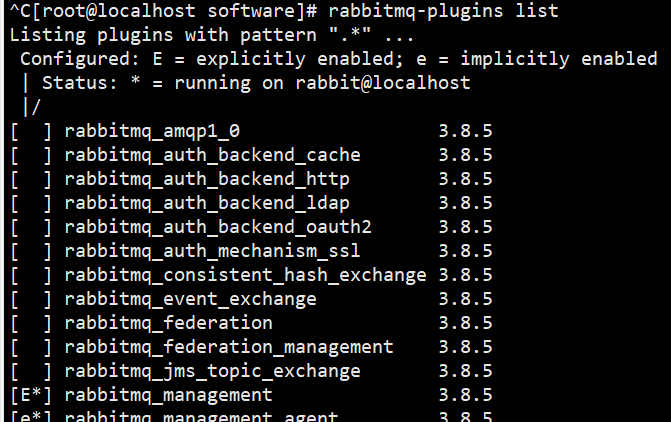The image size is (671, 422).
Task: Click the 'Configured: E = explicitly enabled' line
Action: pos(338,59)
